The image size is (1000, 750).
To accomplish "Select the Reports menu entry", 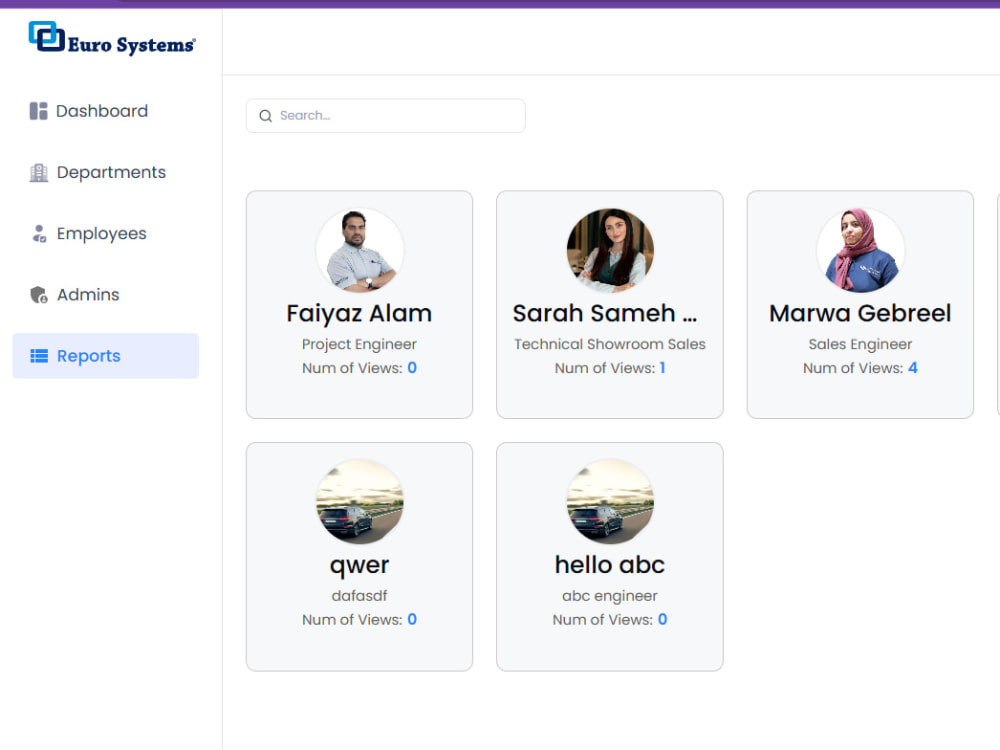I will pos(106,356).
